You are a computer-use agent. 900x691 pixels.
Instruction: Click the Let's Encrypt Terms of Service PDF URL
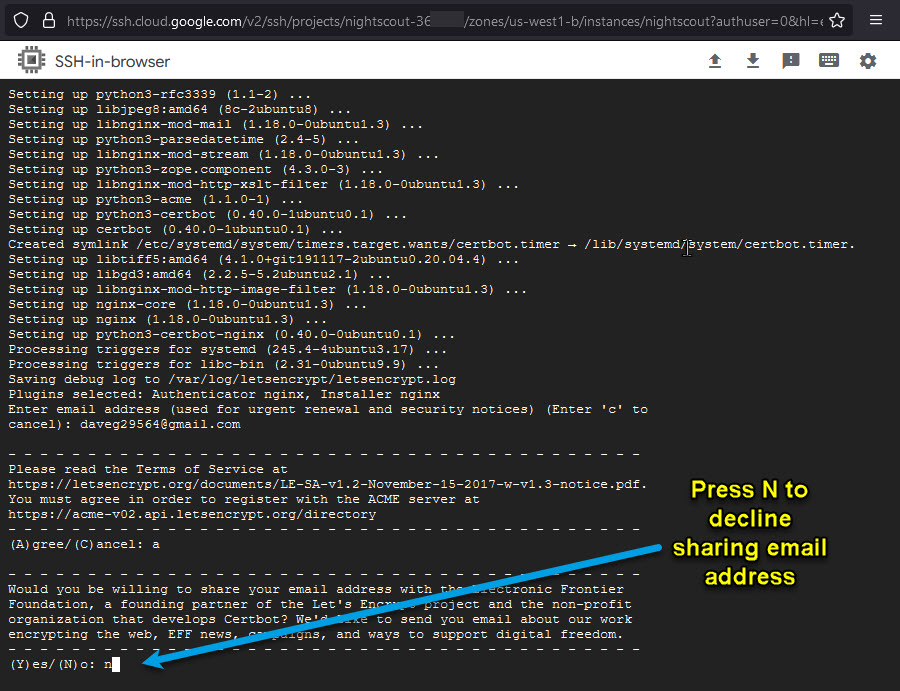(x=327, y=484)
